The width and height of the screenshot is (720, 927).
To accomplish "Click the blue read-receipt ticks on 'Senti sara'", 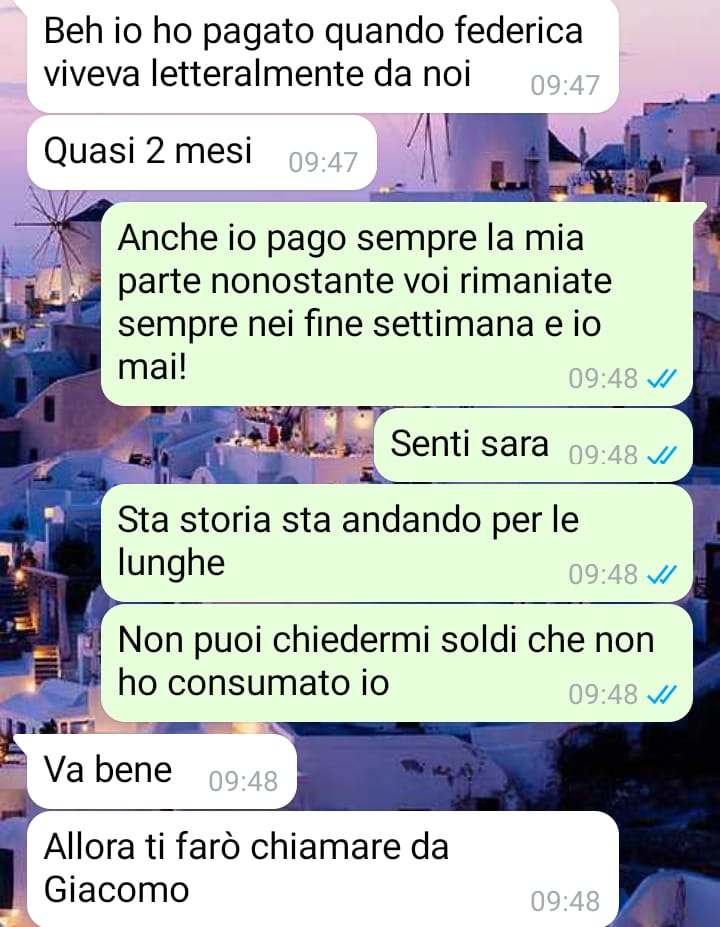I will (x=661, y=455).
